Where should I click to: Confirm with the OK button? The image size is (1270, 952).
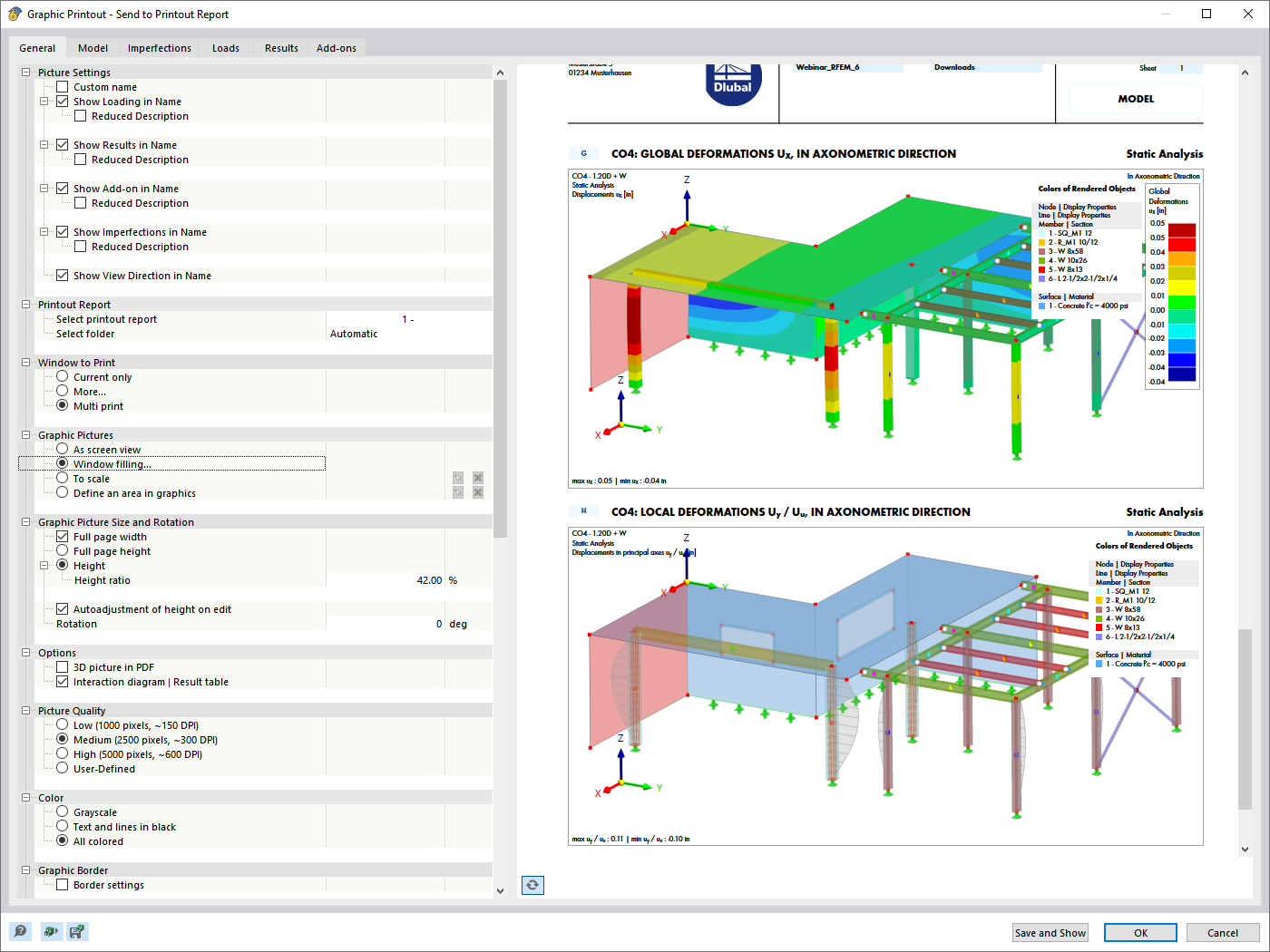point(1140,933)
